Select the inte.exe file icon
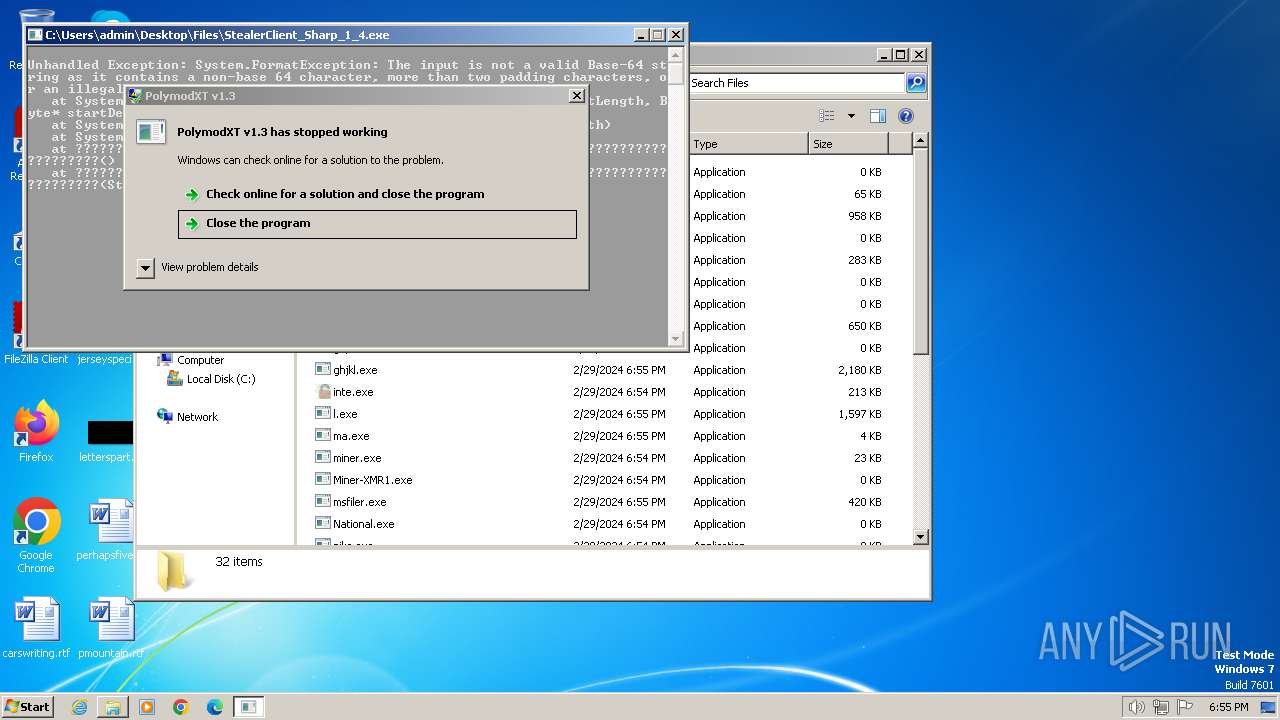1280x720 pixels. (x=323, y=392)
